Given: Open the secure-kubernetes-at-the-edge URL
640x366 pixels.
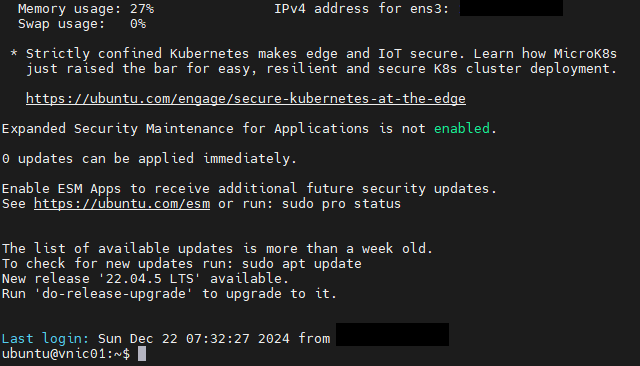Looking at the screenshot, I should coord(246,99).
